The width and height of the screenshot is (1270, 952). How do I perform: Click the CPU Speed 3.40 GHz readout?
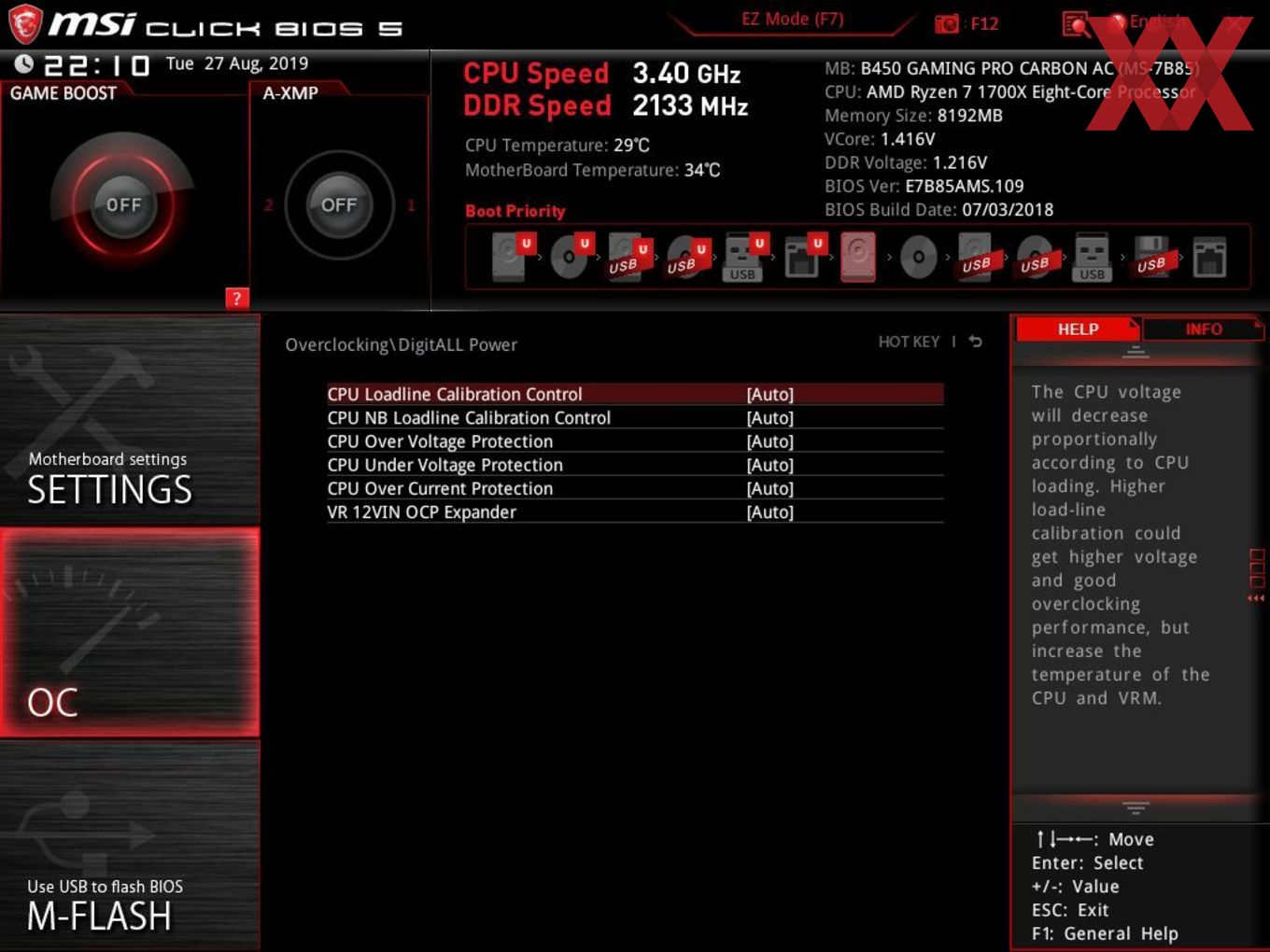pyautogui.click(x=602, y=73)
